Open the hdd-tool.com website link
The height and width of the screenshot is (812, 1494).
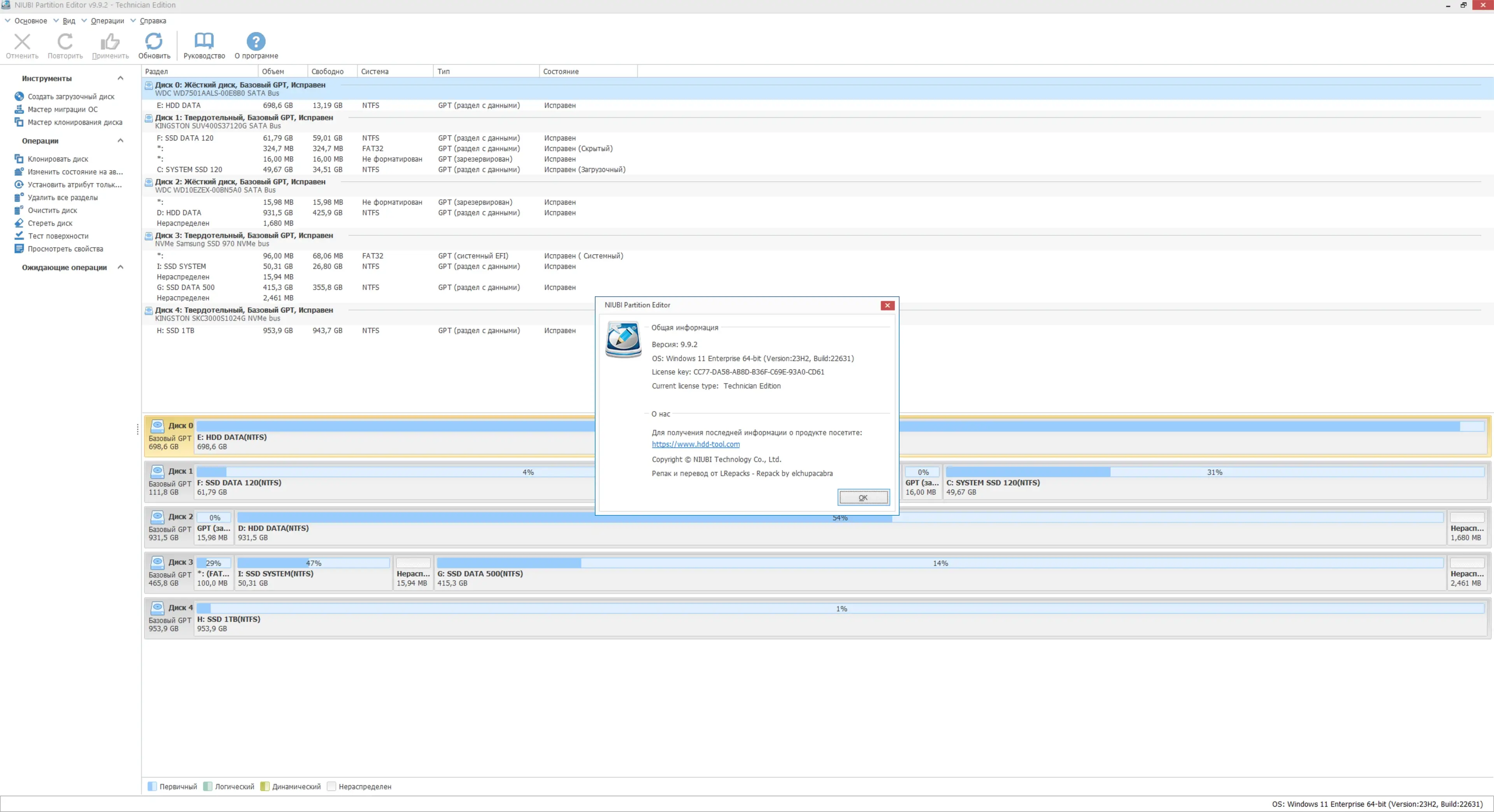(x=695, y=444)
